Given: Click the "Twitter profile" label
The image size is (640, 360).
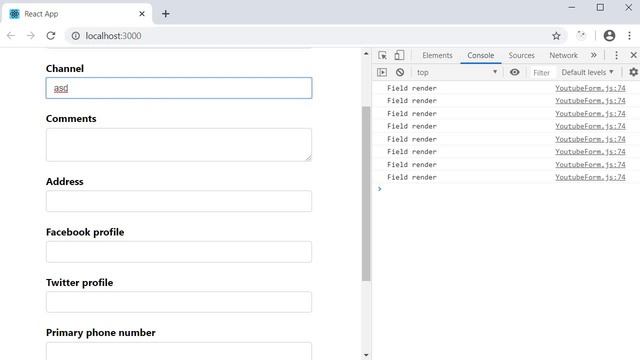Looking at the screenshot, I should pos(80,282).
